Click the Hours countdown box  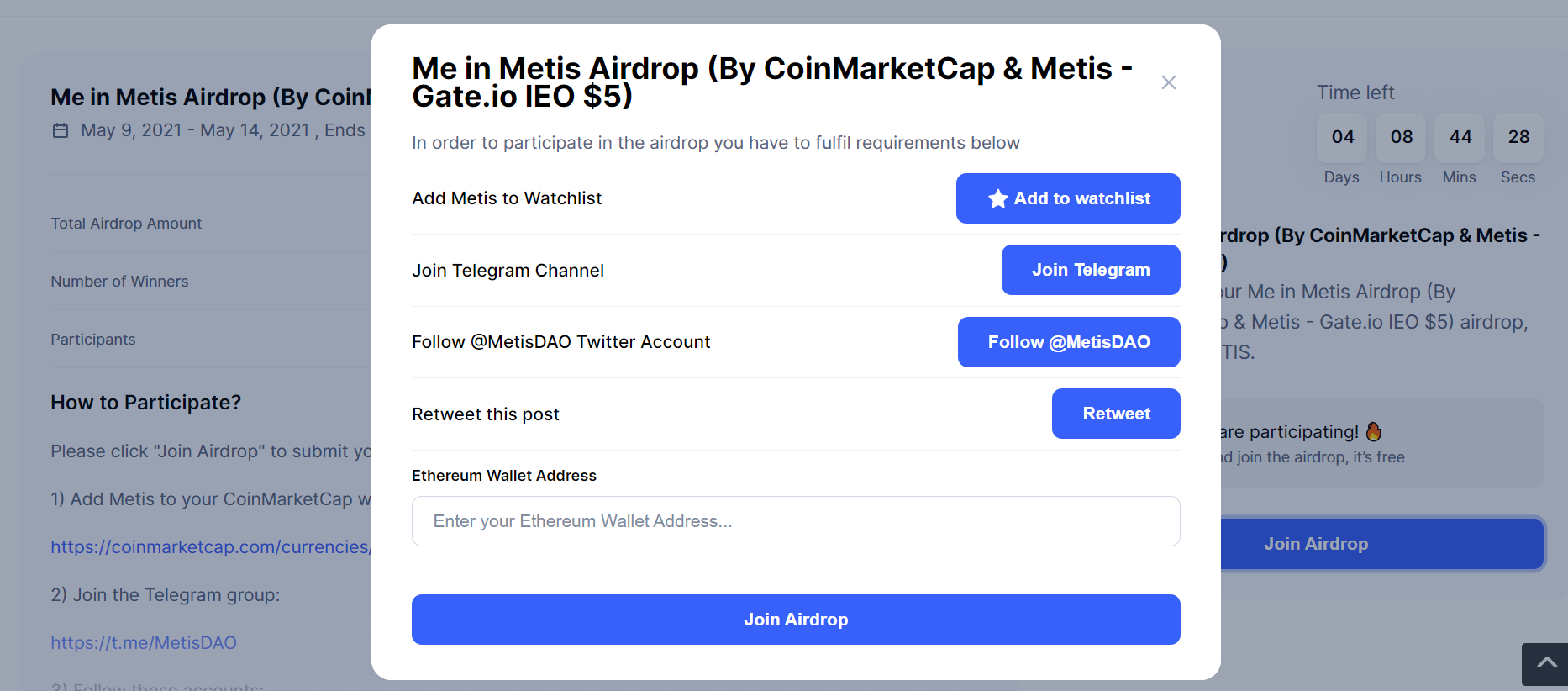point(1401,137)
